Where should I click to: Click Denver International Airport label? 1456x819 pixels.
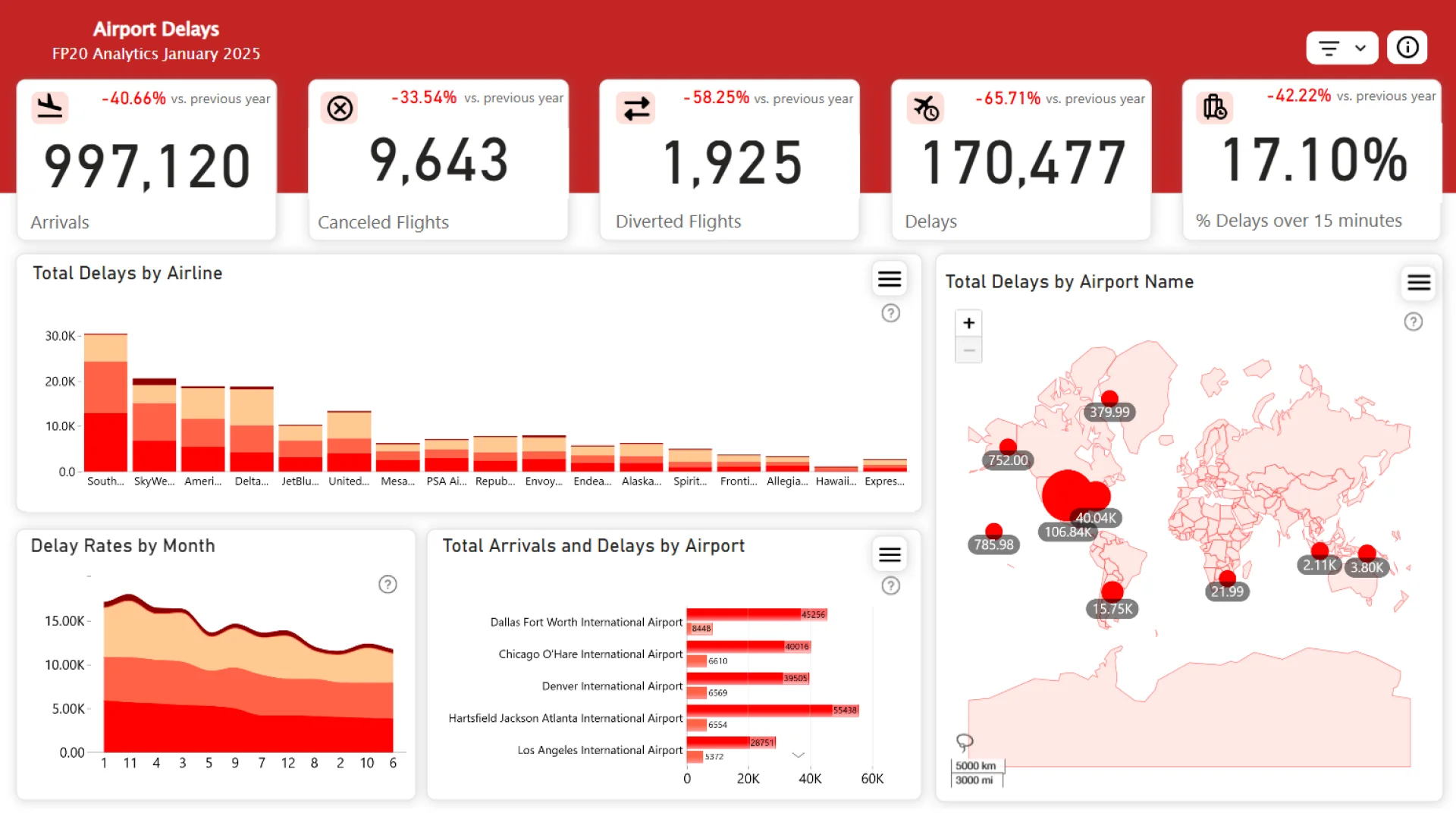pos(612,686)
